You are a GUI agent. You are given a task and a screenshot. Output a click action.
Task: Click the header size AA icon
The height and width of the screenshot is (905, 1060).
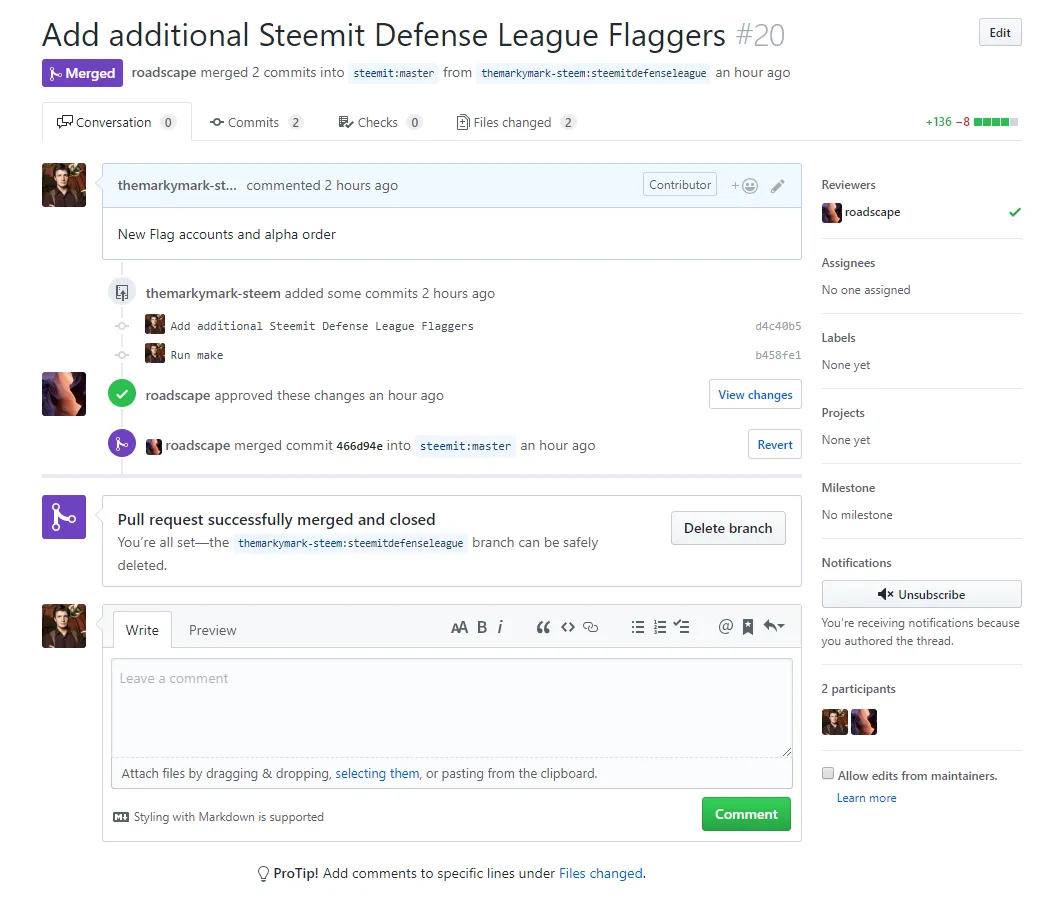tap(459, 627)
